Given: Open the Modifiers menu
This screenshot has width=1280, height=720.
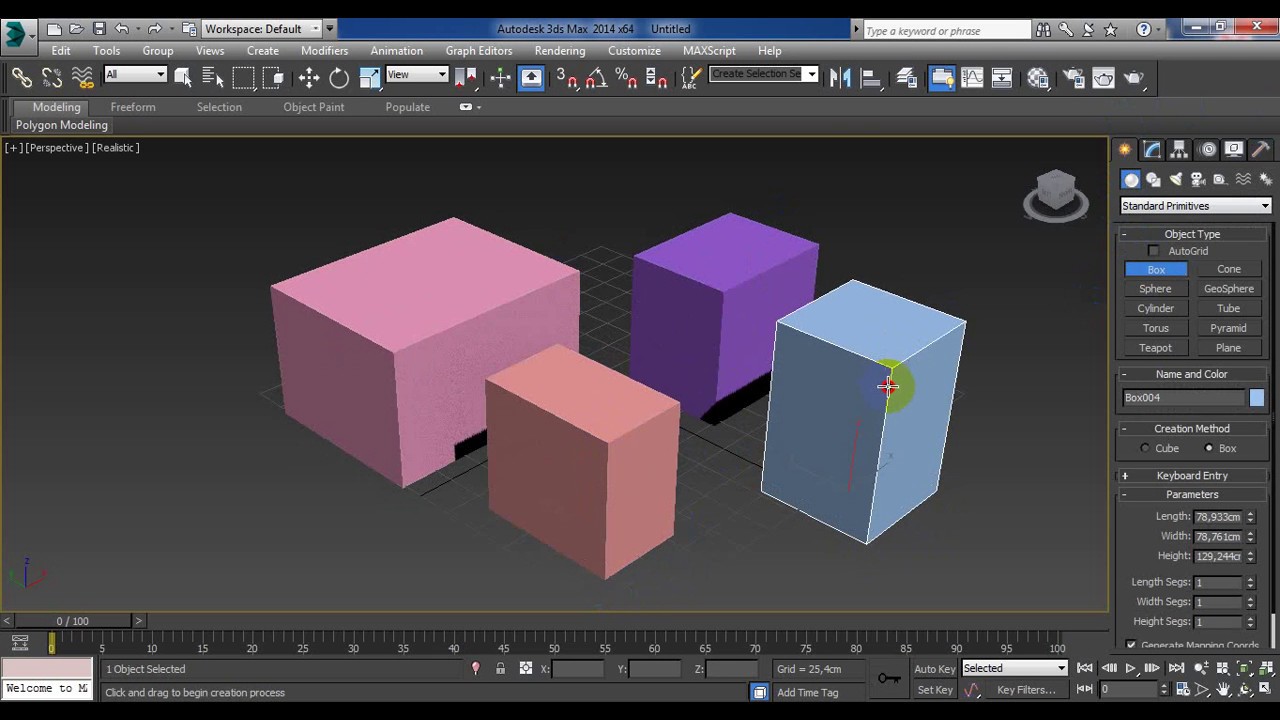Looking at the screenshot, I should pos(325,51).
